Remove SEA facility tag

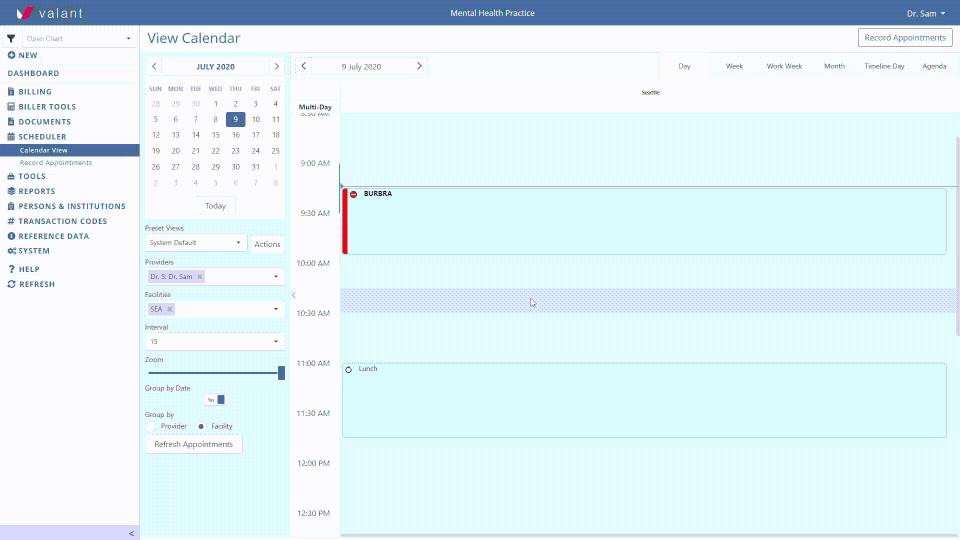tap(170, 309)
